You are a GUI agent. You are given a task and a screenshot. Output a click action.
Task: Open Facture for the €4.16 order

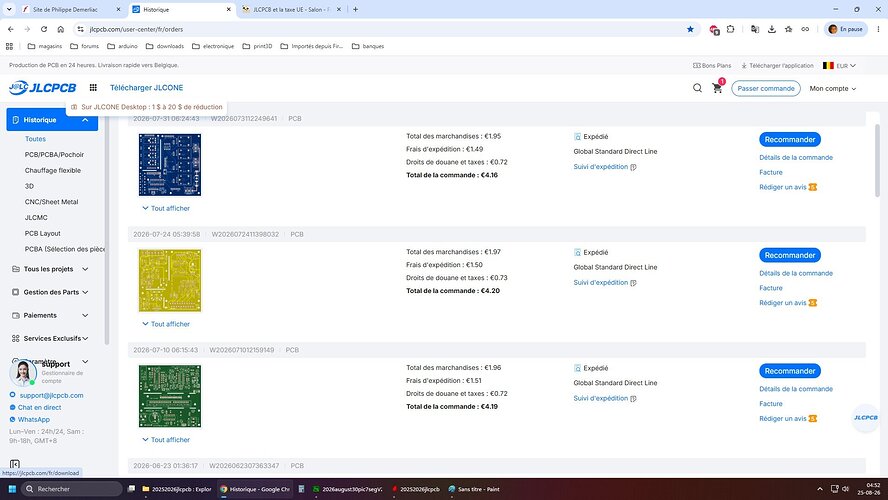[771, 172]
